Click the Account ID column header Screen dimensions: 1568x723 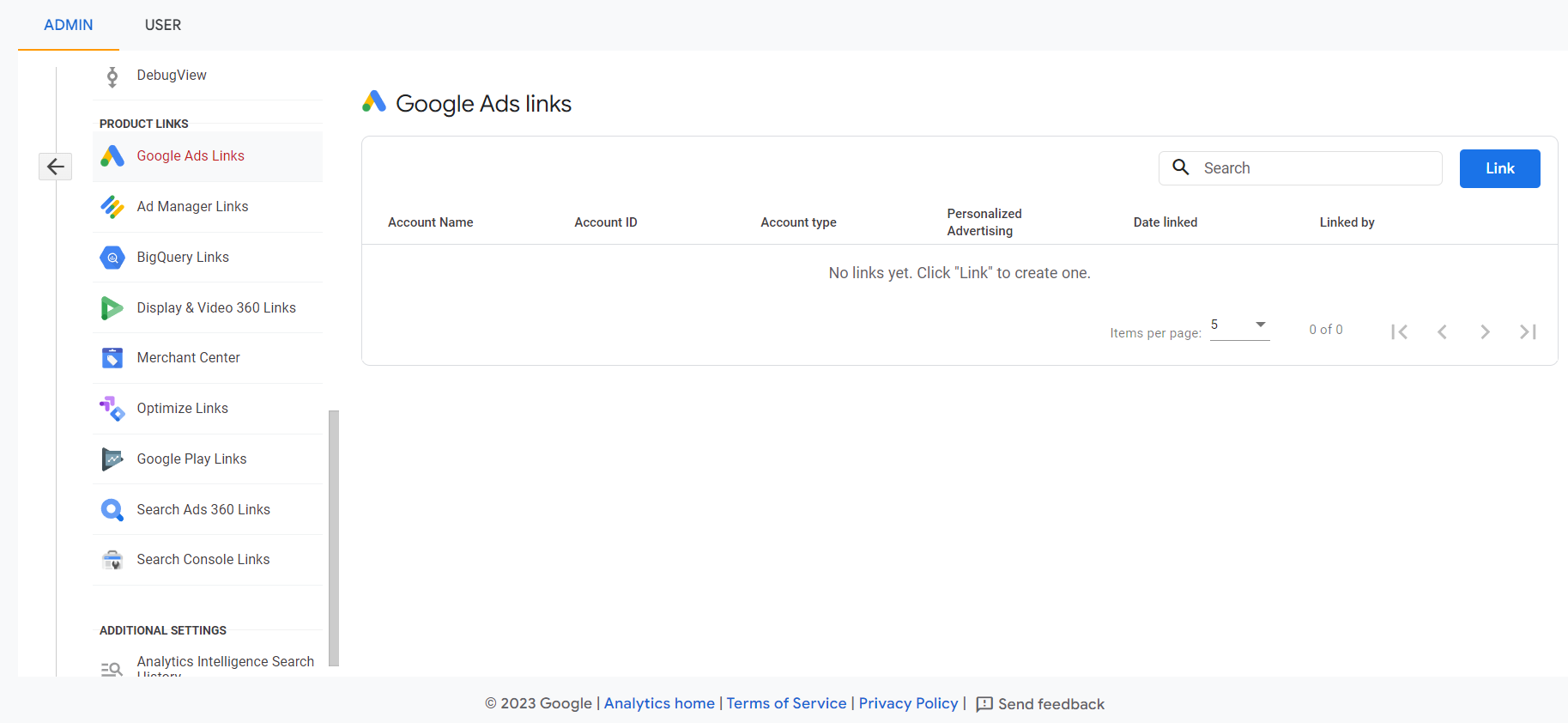[x=606, y=222]
